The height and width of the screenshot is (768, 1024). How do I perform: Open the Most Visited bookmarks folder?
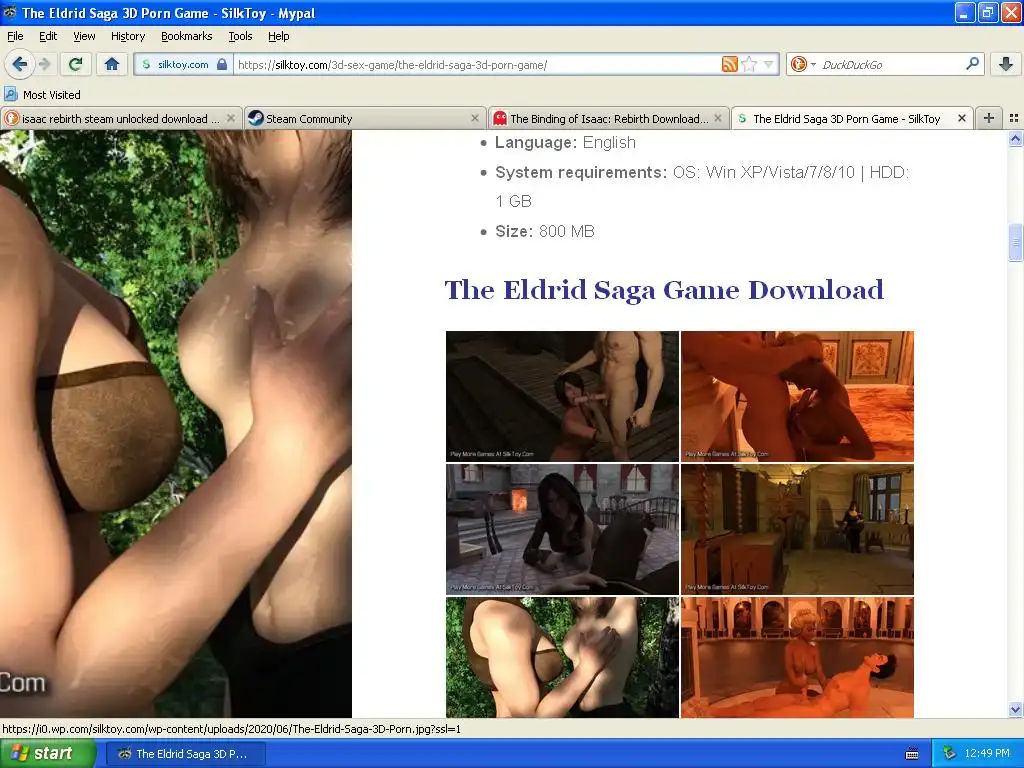pyautogui.click(x=42, y=95)
